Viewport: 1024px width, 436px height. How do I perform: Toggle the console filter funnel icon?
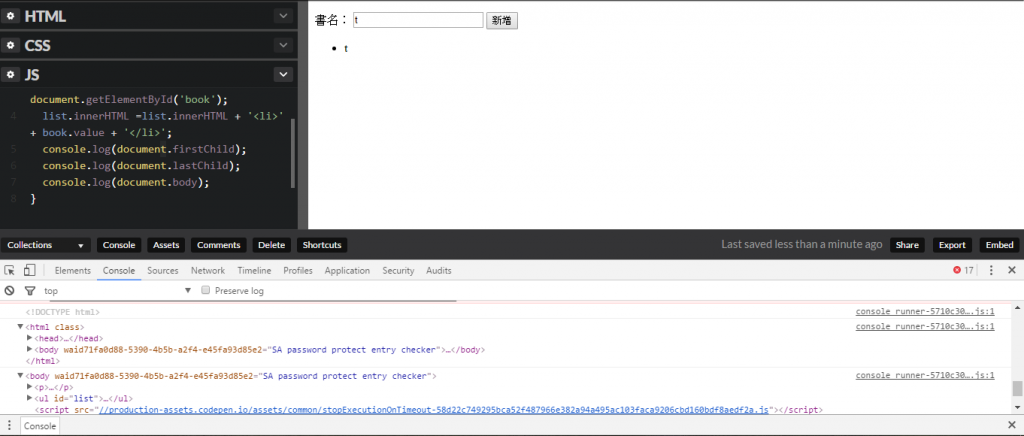(29, 290)
